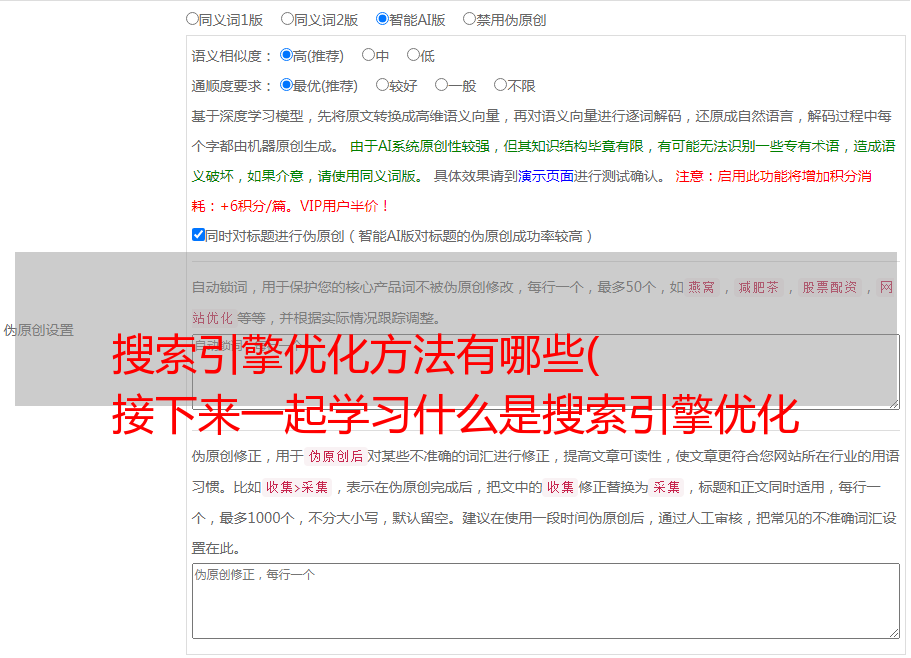Set 语义相似度 to 低
The height and width of the screenshot is (658, 911).
[x=413, y=55]
